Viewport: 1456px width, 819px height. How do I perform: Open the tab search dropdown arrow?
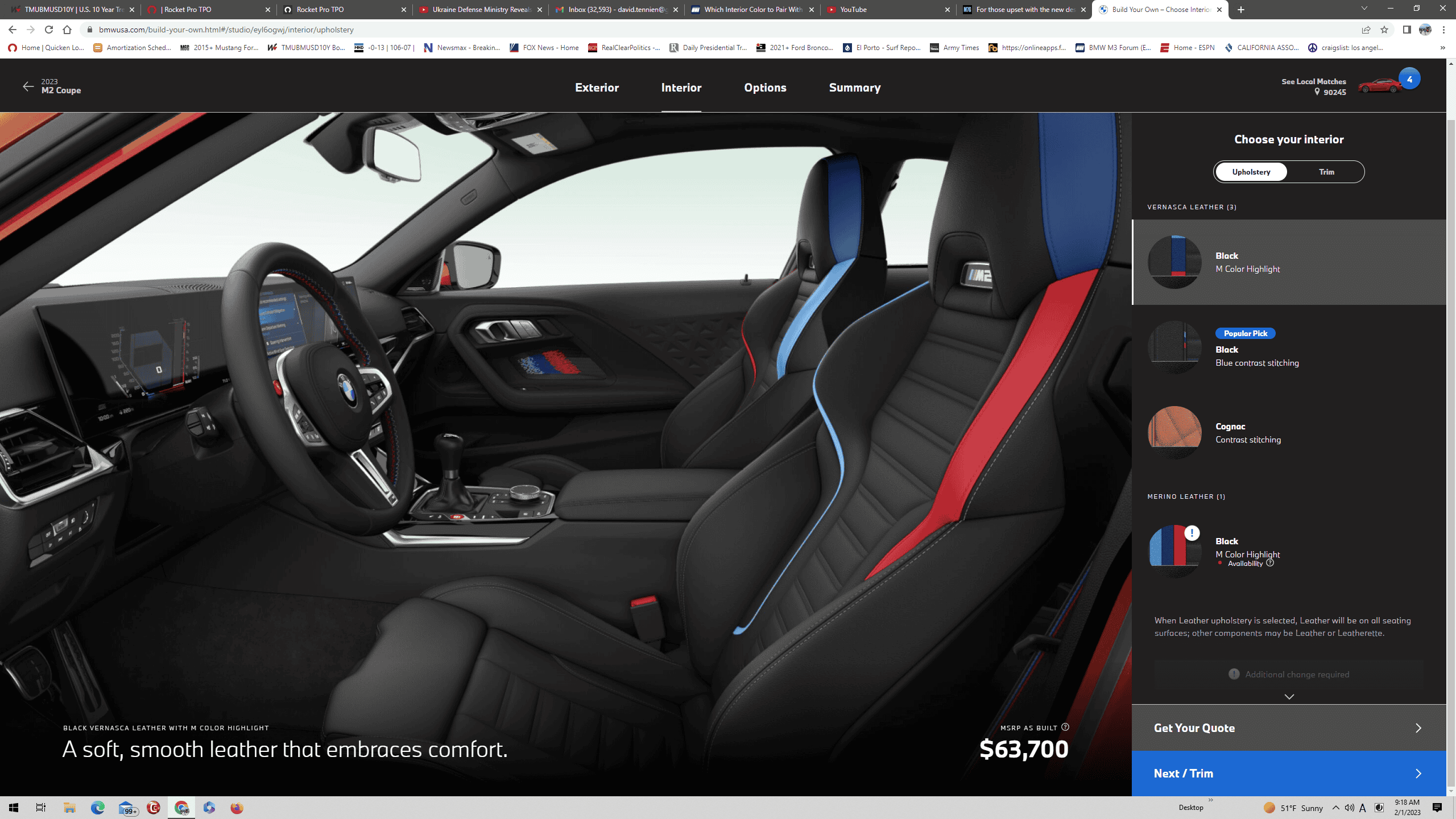click(x=1364, y=9)
